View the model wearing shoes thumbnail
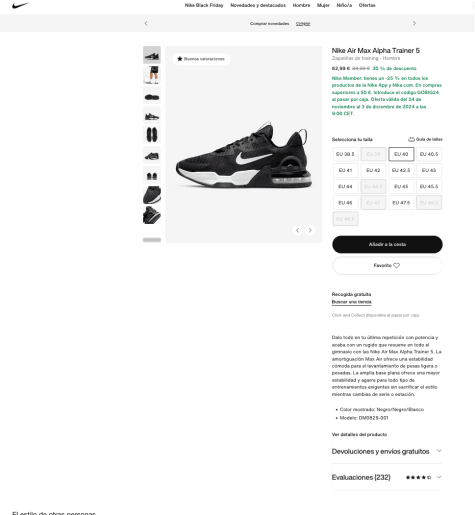 click(152, 75)
